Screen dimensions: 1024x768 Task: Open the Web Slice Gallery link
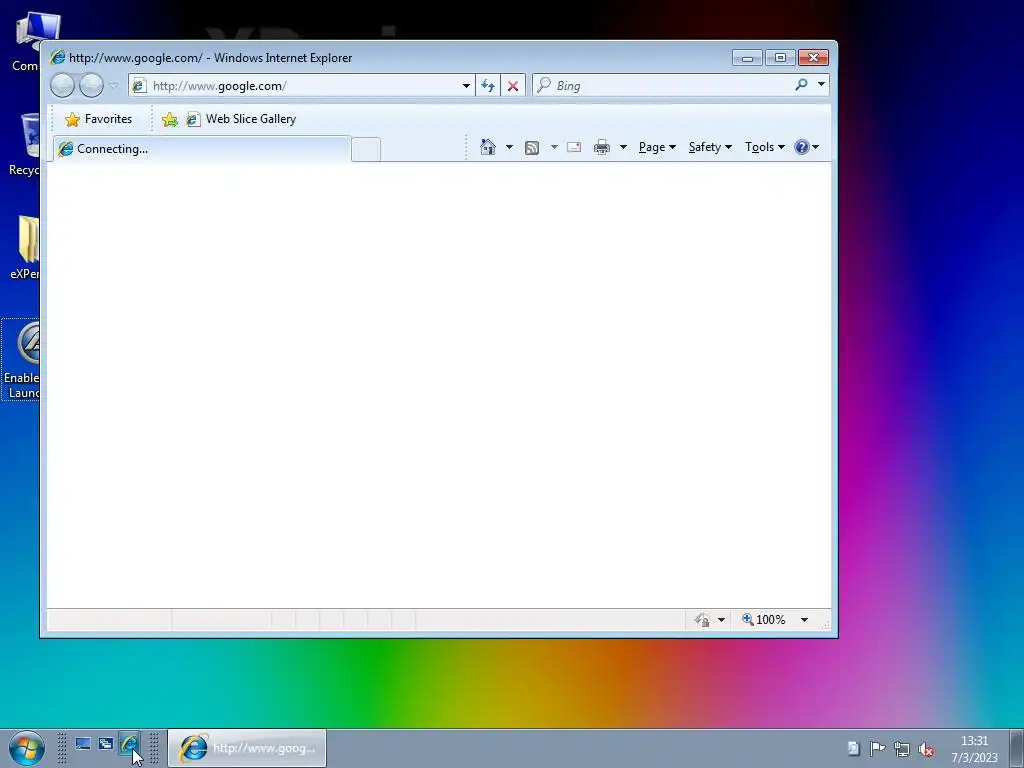tap(242, 119)
